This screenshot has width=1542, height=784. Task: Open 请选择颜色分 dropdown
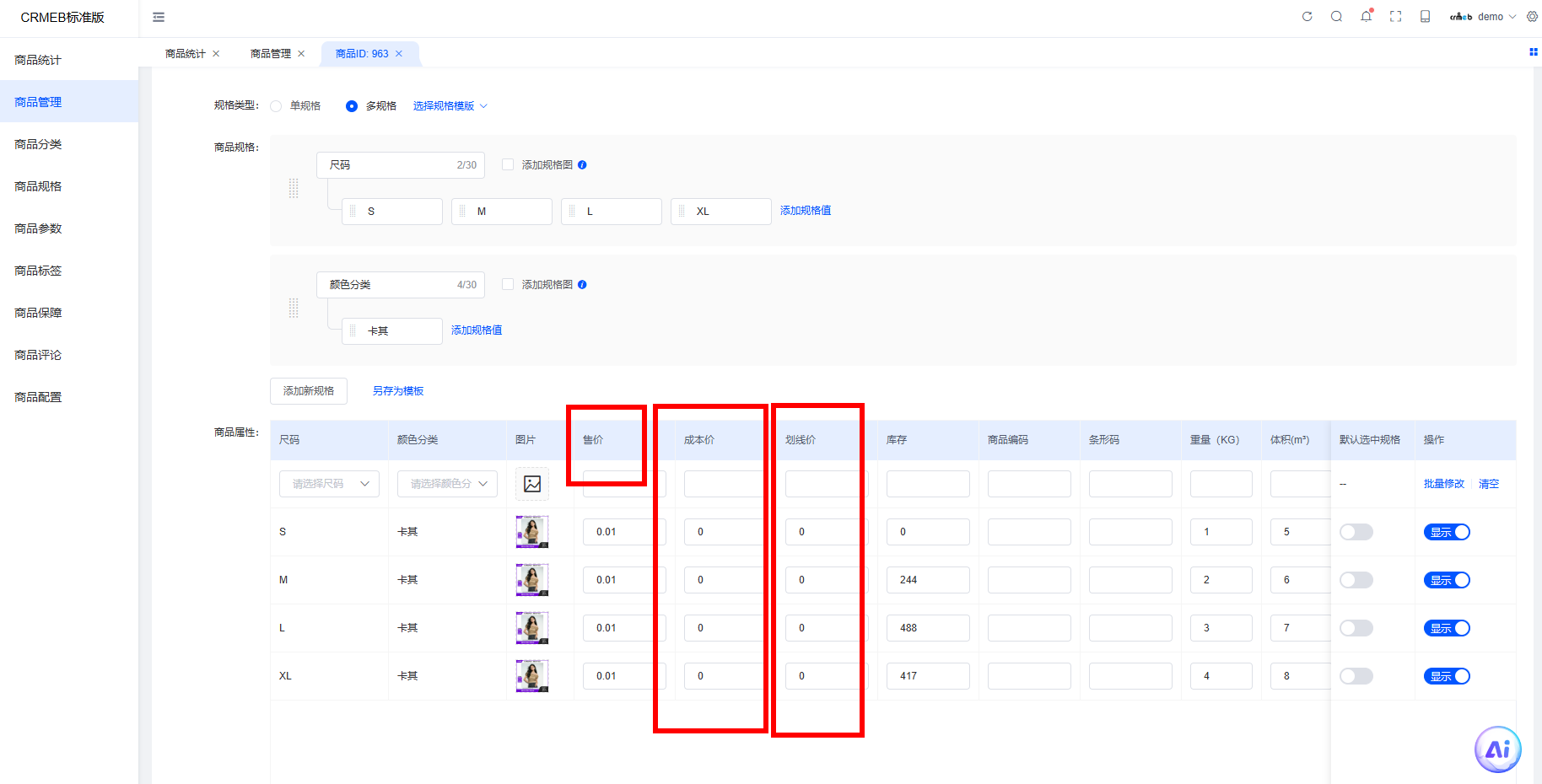point(447,484)
